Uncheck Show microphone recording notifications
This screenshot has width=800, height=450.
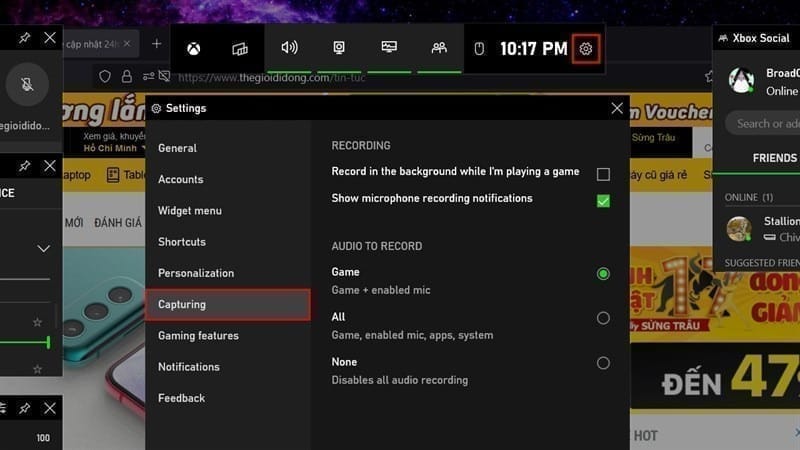(603, 201)
